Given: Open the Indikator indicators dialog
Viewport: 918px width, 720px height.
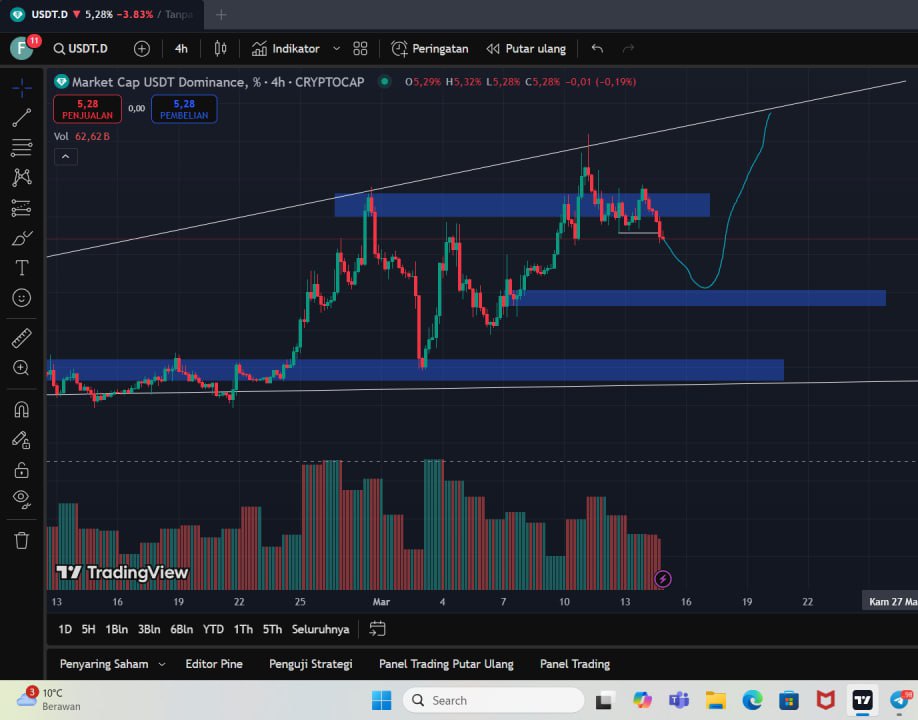Looking at the screenshot, I should (x=286, y=49).
